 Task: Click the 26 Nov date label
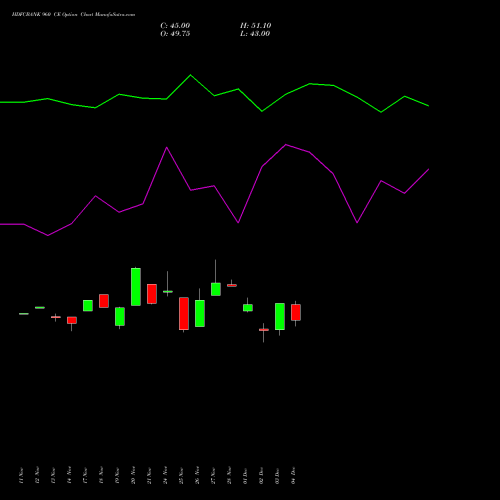point(197,475)
